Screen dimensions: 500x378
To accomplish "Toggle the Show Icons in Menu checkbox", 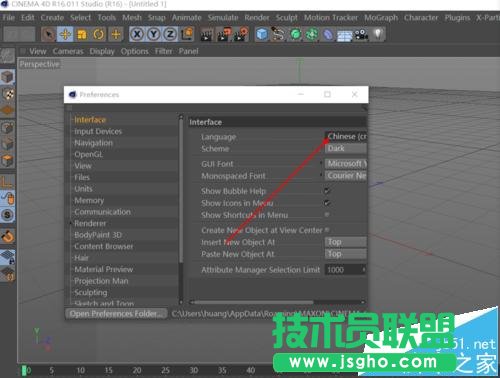I will [327, 203].
